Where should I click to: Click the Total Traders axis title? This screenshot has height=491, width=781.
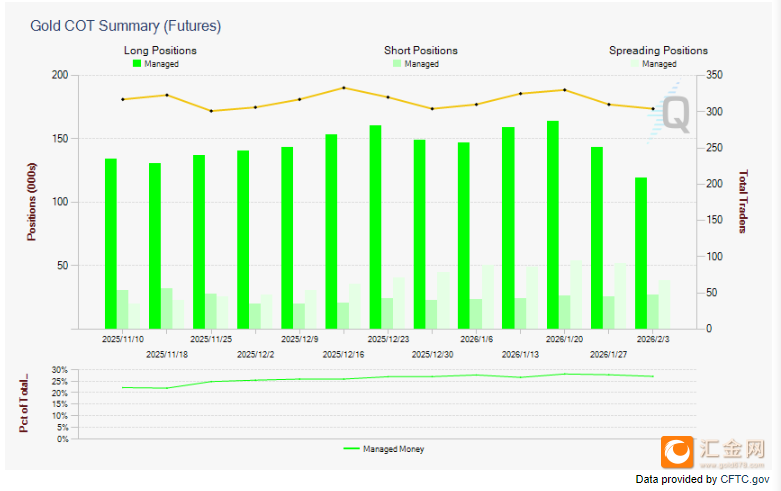click(x=743, y=201)
